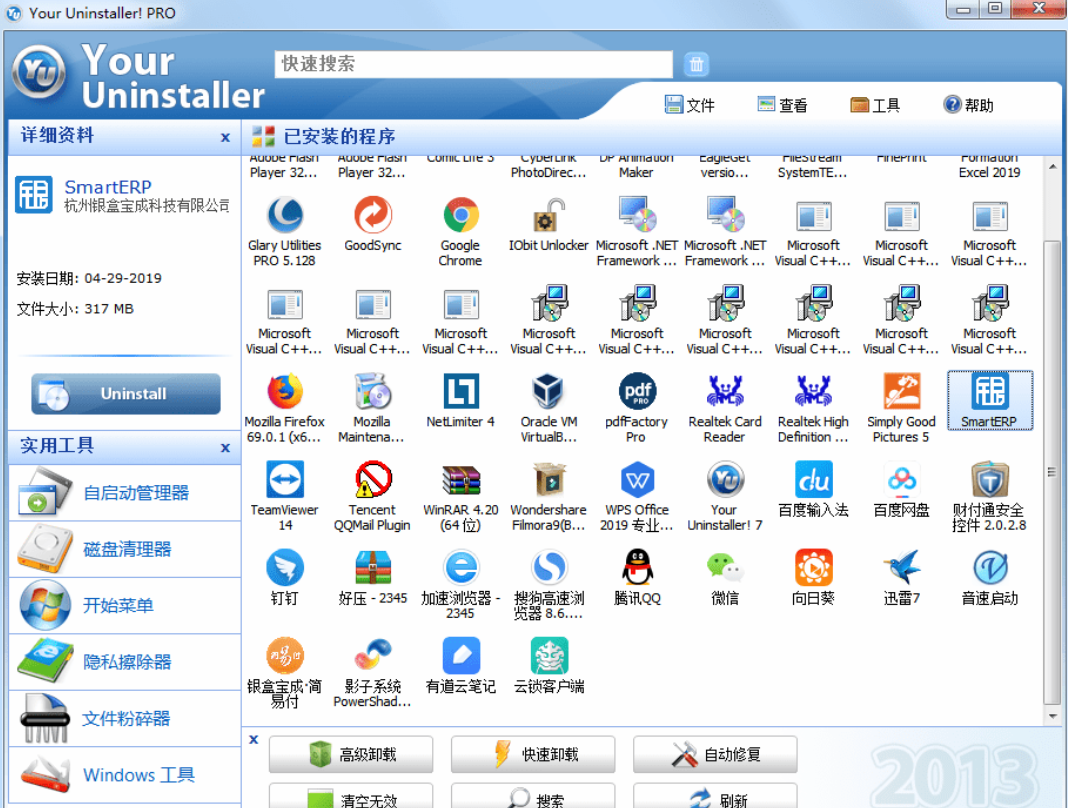Select 好压 - 2345 program icon

coord(373,568)
